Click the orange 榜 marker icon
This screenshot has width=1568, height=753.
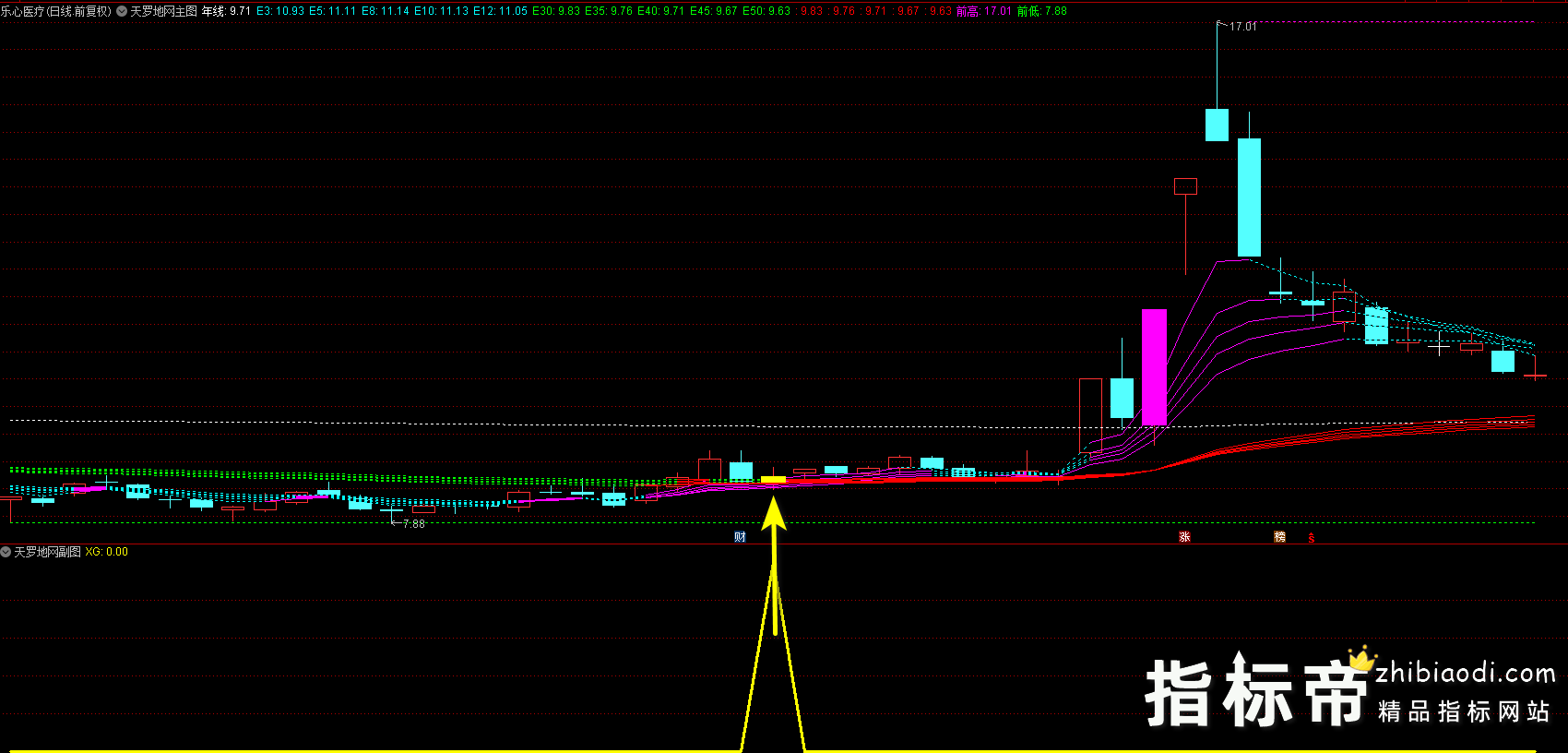click(x=1279, y=537)
